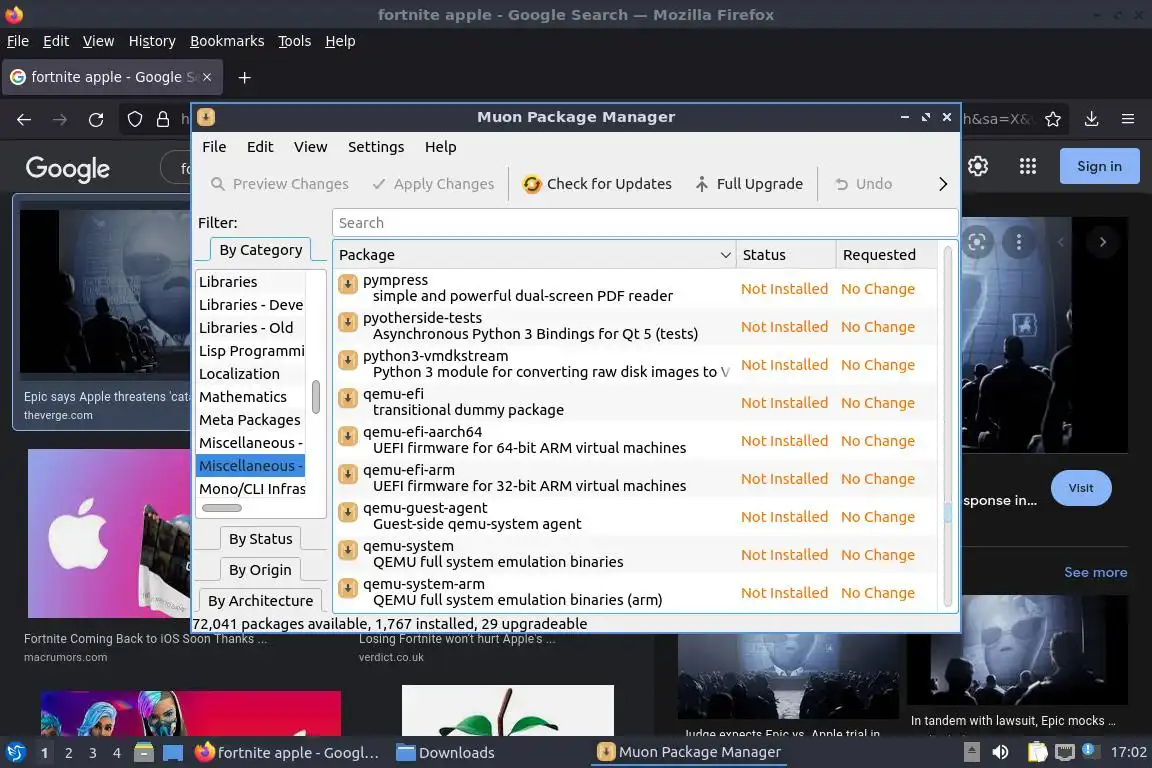Open Firefox History menu
This screenshot has height=768, width=1152.
152,41
